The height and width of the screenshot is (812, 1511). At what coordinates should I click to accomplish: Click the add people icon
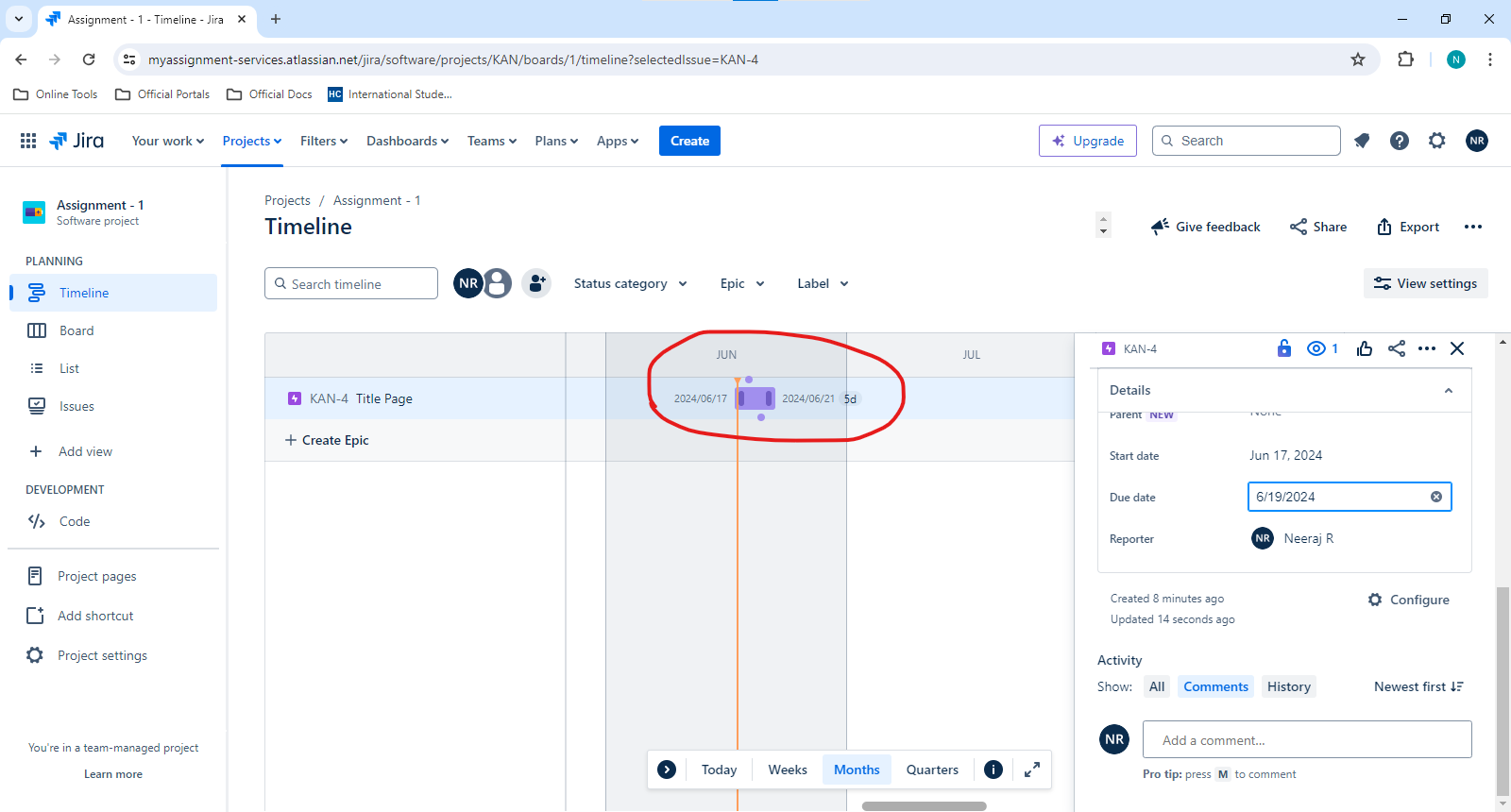(536, 283)
